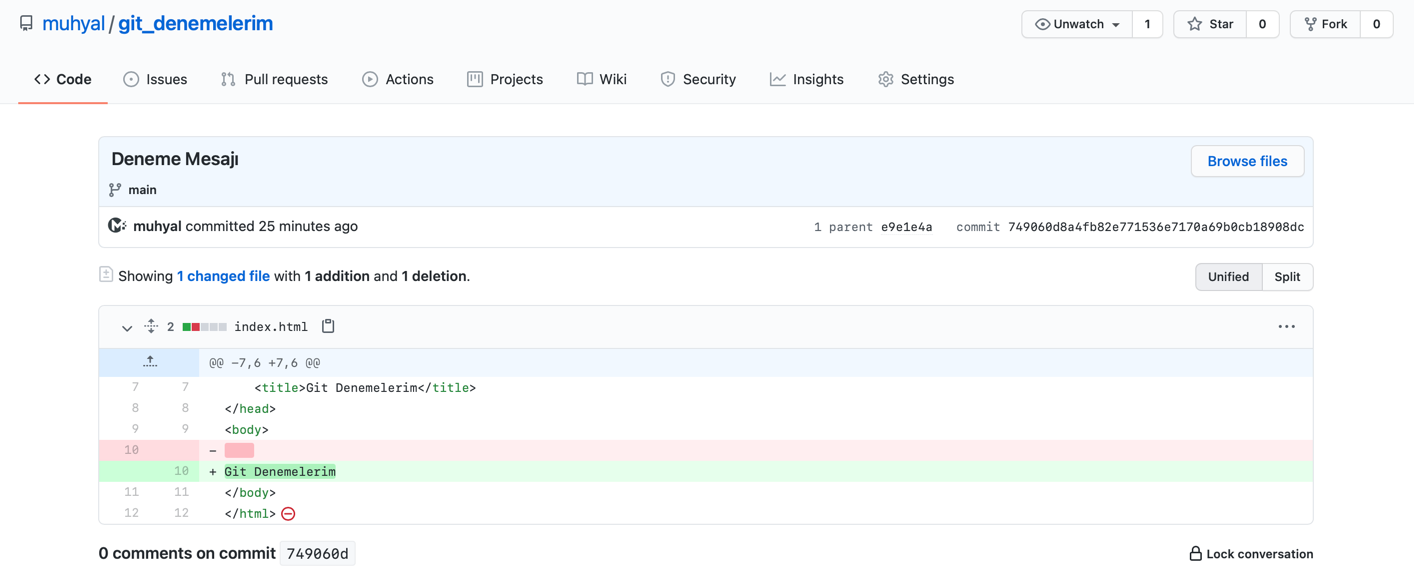1414x574 pixels.
Task: Expand all lines of index.html
Action: tap(151, 326)
